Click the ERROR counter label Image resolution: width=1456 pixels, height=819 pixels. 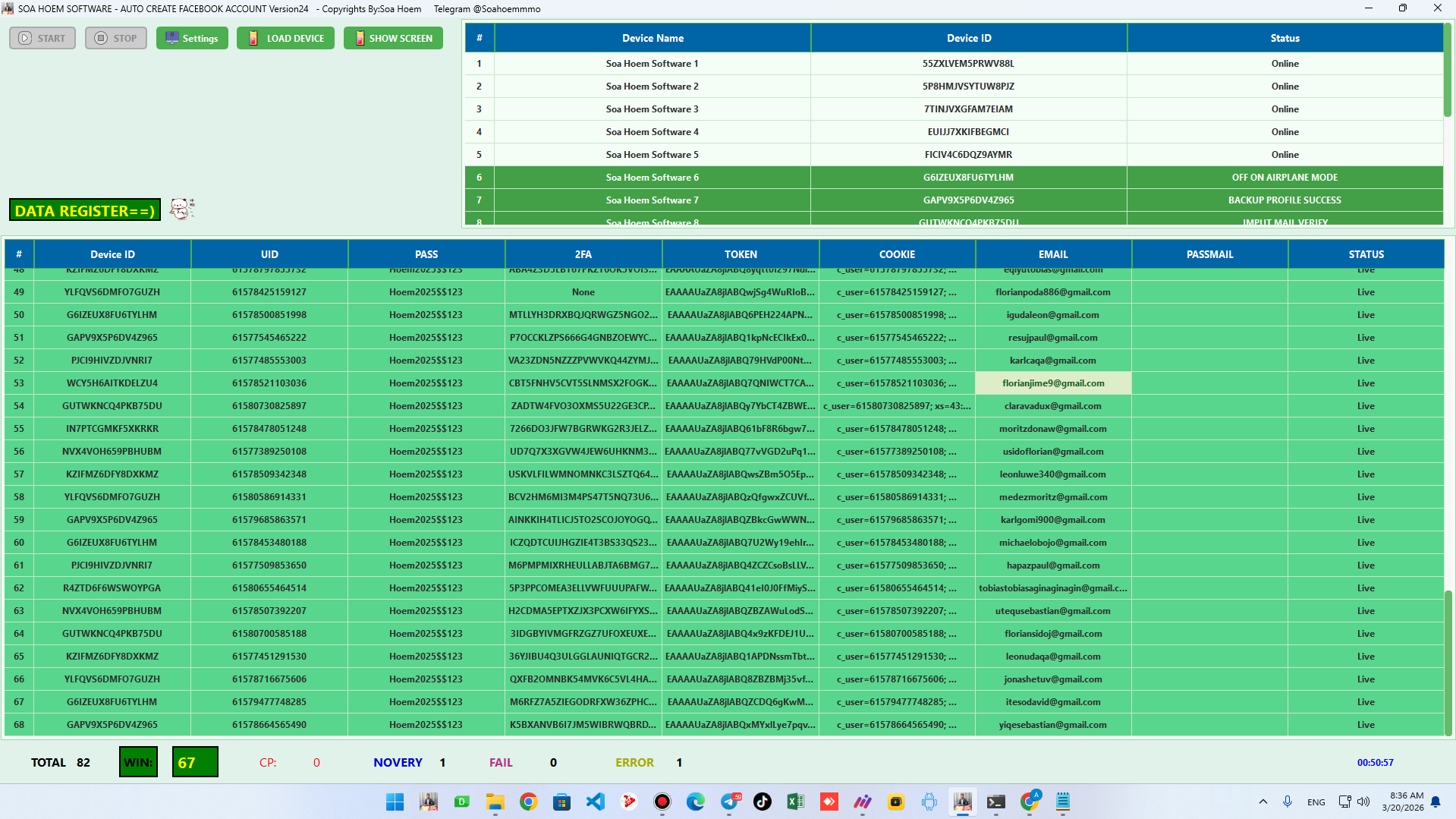[634, 762]
